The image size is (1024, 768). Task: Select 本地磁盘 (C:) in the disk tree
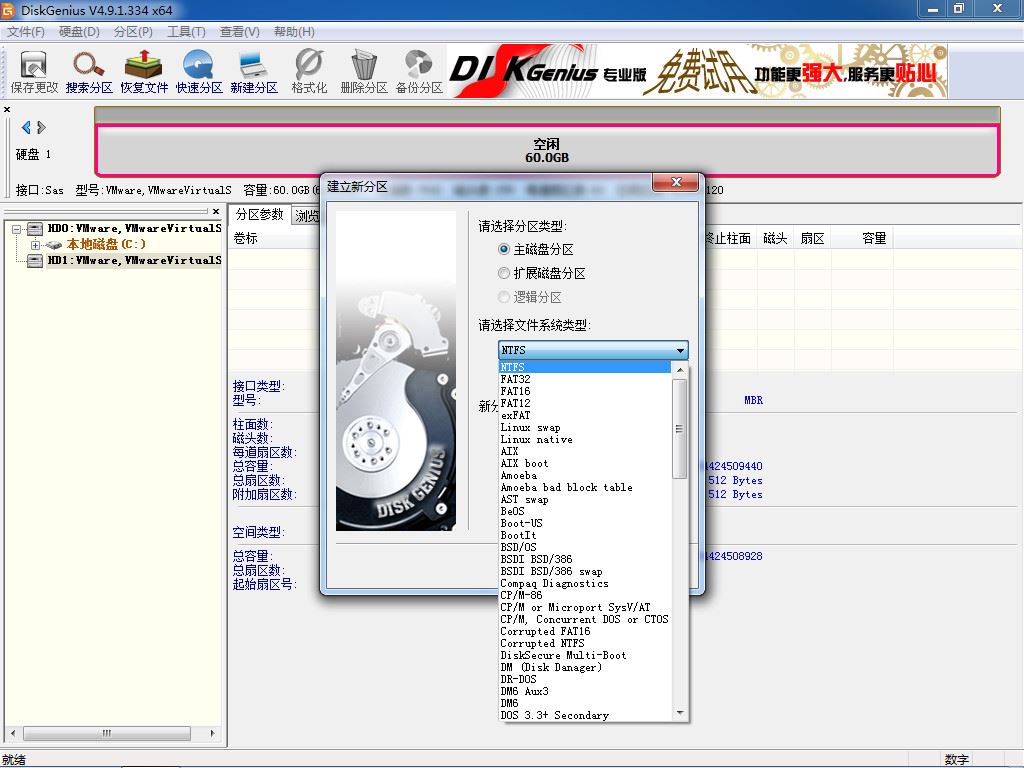point(106,244)
